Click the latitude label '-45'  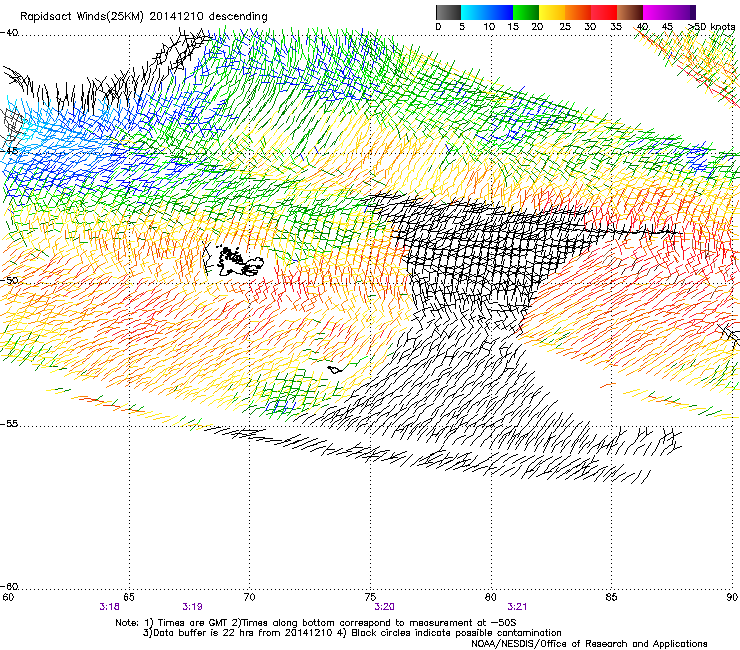point(9,151)
